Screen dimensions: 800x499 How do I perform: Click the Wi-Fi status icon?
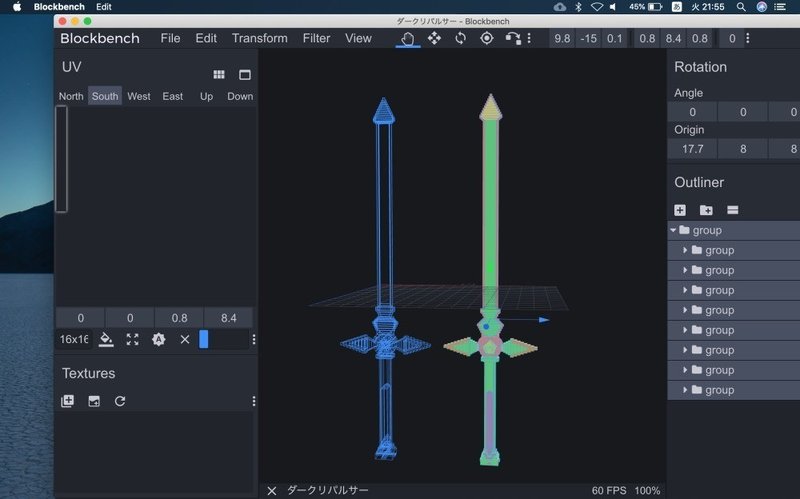tap(596, 7)
